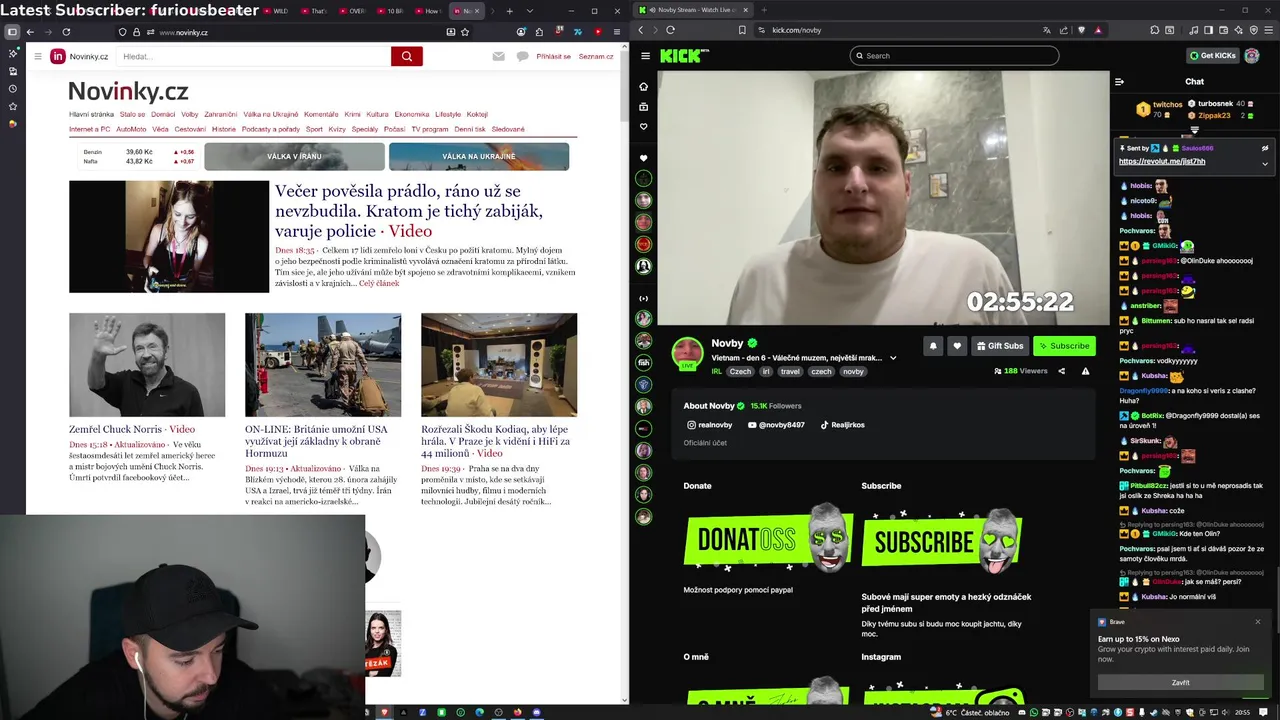Screen dimensions: 1280x720
Task: Expand the pinned message in chat
Action: click(x=1264, y=163)
